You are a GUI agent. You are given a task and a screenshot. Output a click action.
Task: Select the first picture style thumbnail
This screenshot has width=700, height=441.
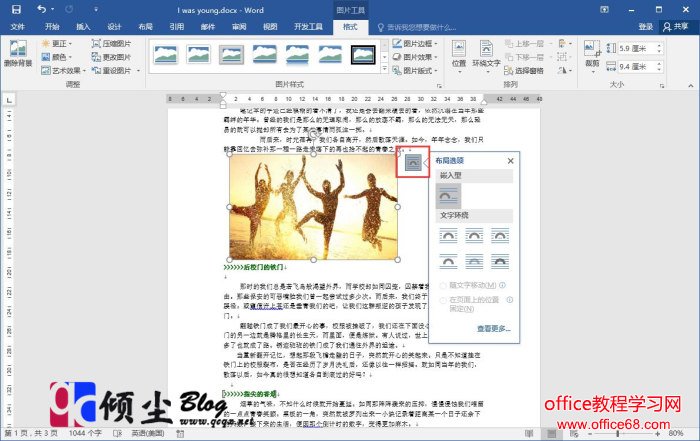166,55
